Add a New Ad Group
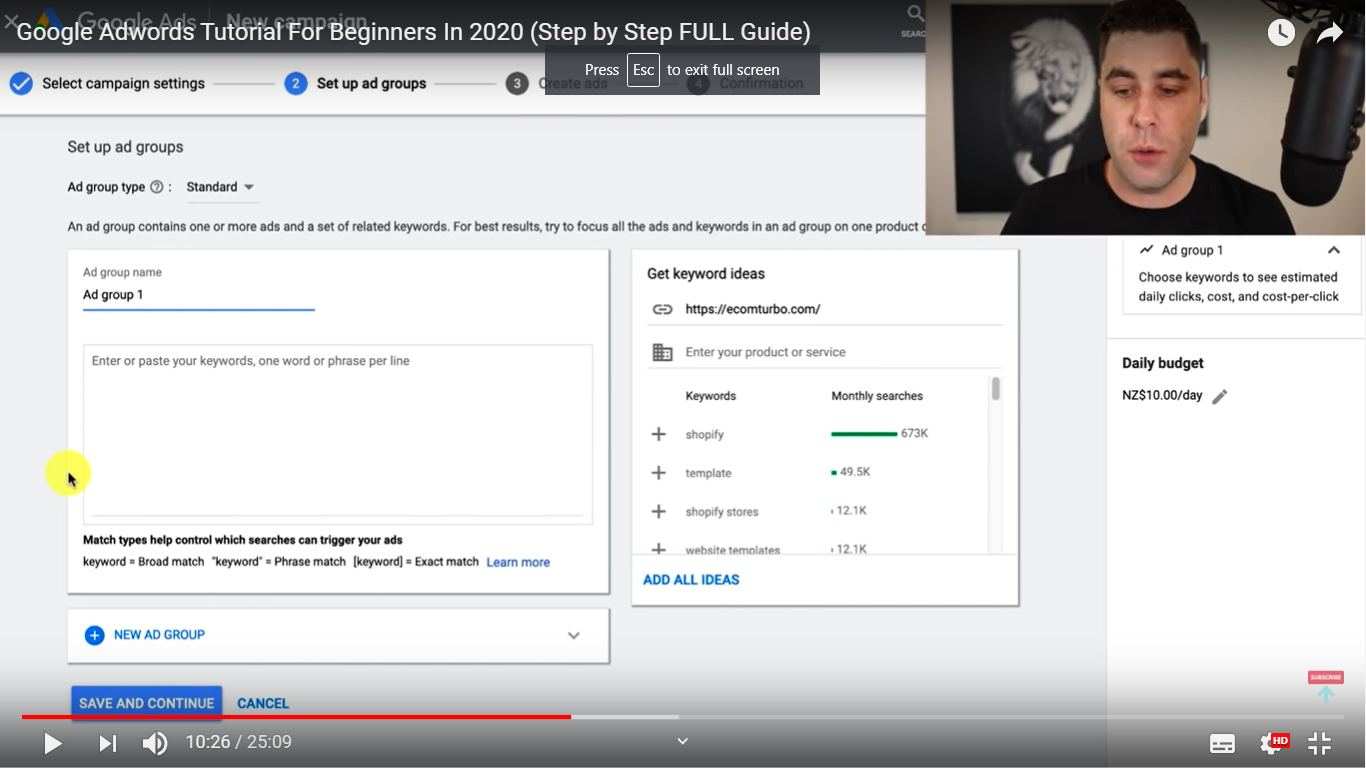 [x=145, y=635]
